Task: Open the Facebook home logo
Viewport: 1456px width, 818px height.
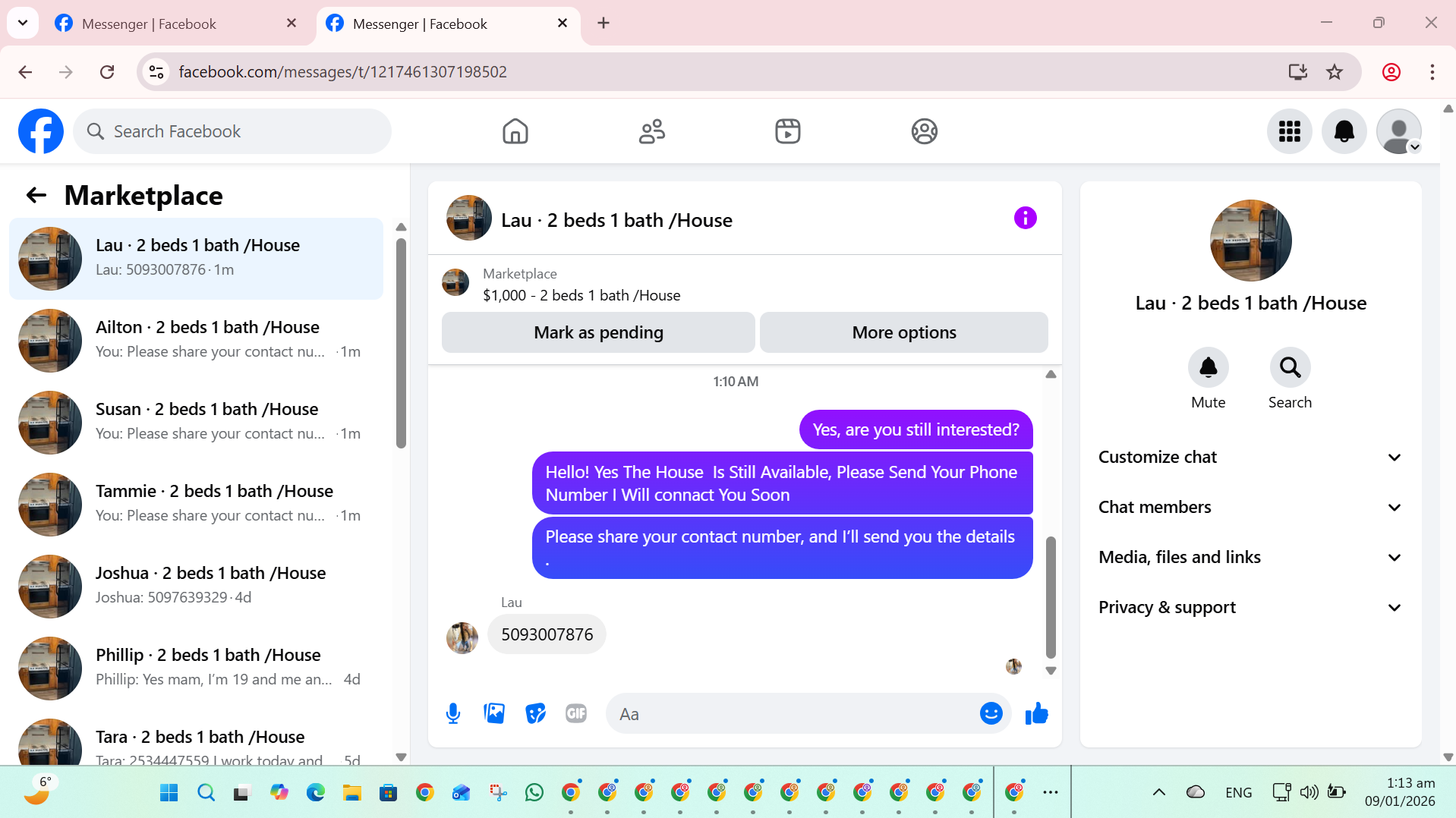Action: pyautogui.click(x=41, y=131)
